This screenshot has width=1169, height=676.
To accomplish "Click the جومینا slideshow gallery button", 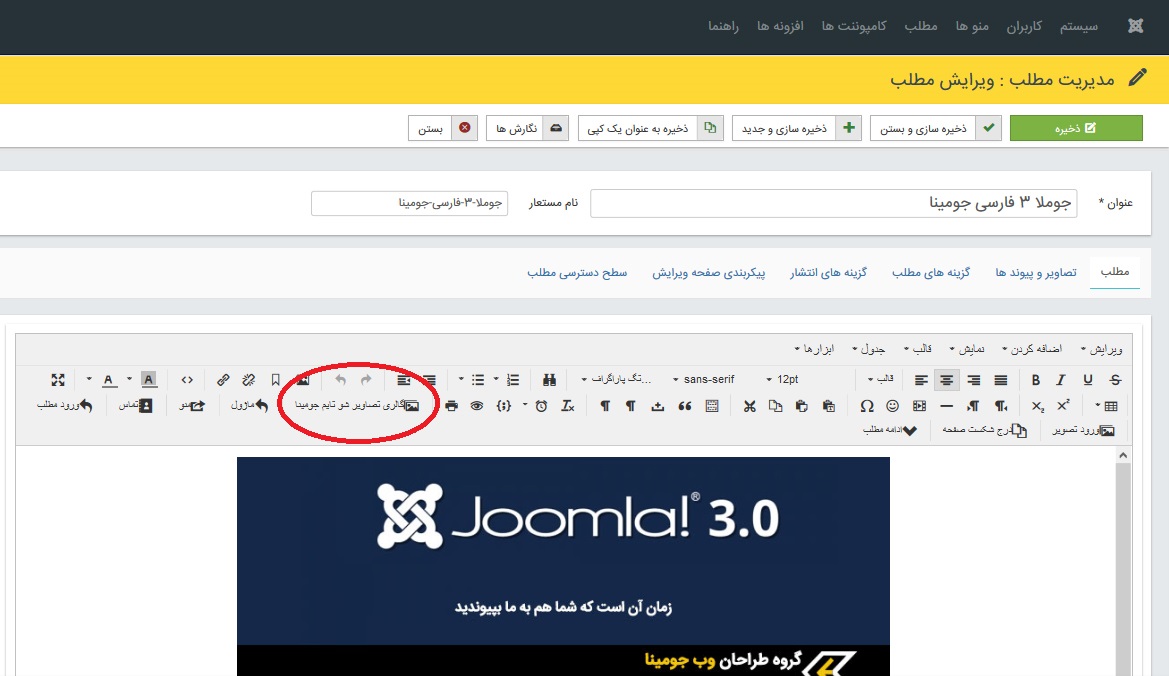I will tap(357, 405).
